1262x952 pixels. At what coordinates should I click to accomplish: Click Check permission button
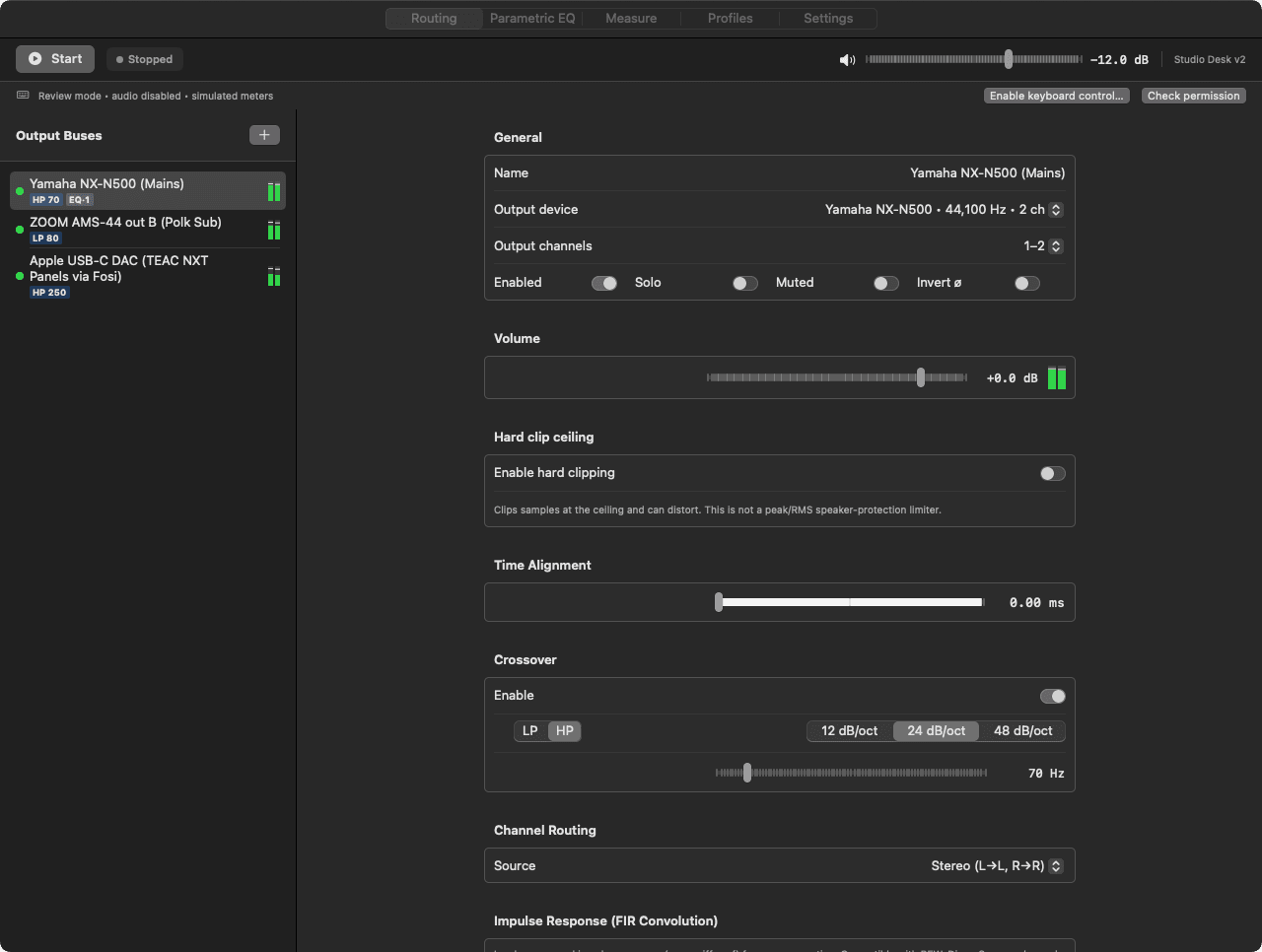[x=1194, y=96]
